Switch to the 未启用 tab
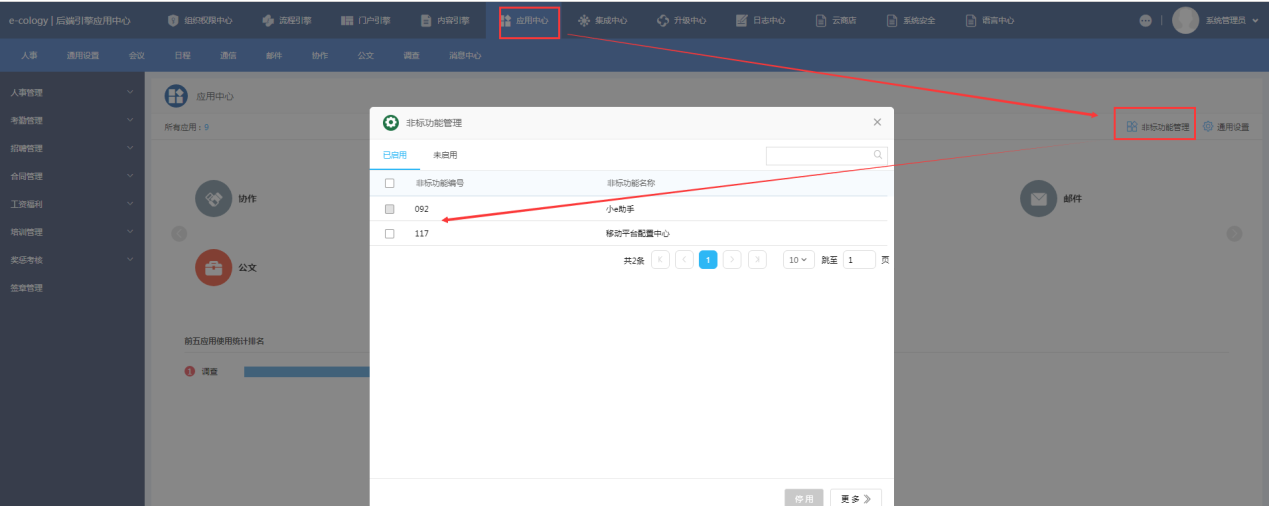Viewport: 1269px width, 506px height. (x=445, y=155)
